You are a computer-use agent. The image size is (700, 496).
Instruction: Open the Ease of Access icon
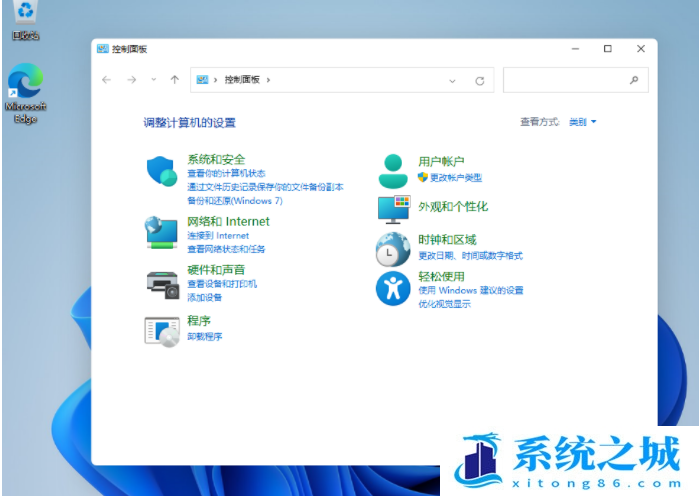pyautogui.click(x=393, y=288)
